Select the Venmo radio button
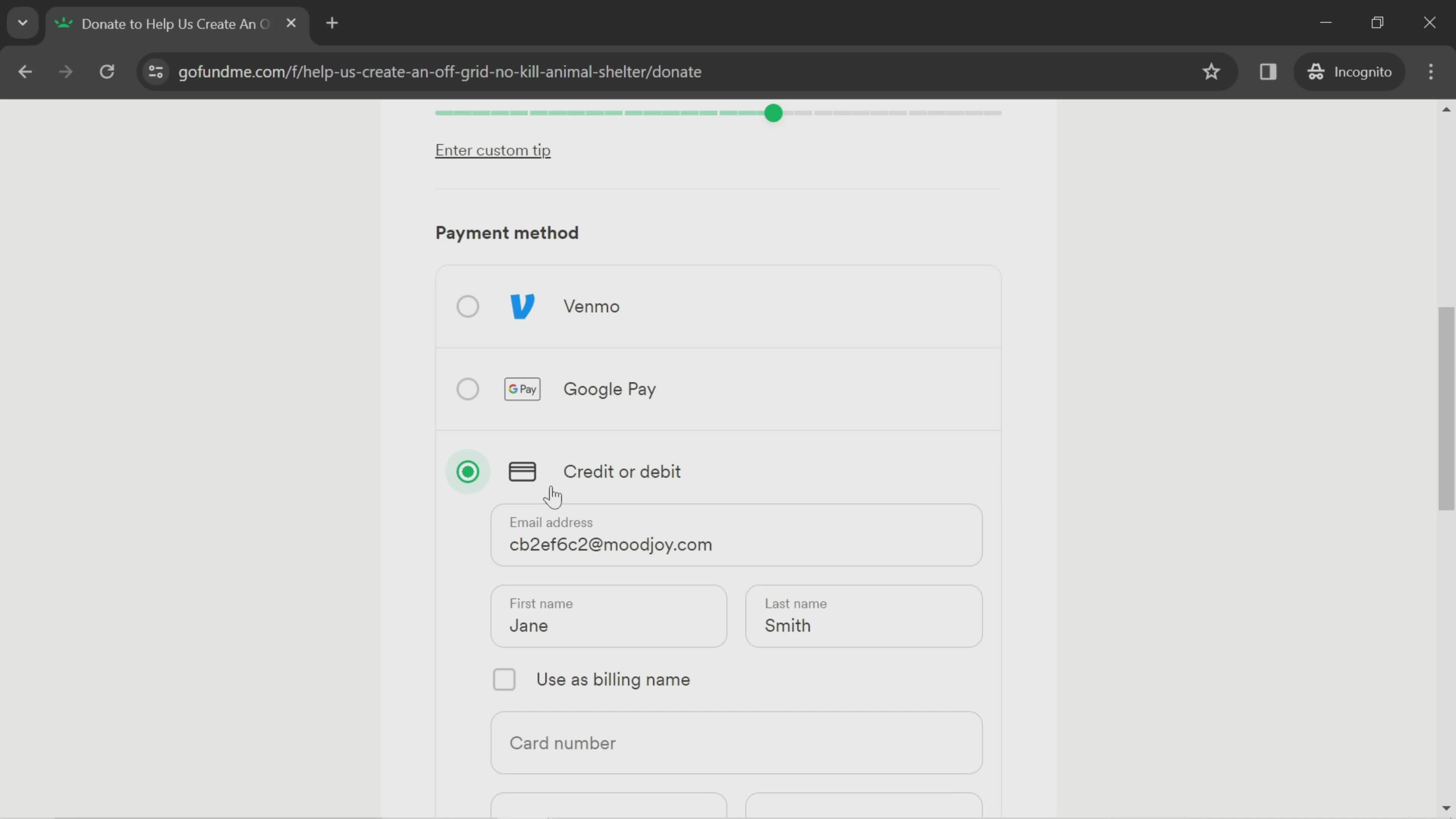 point(467,306)
